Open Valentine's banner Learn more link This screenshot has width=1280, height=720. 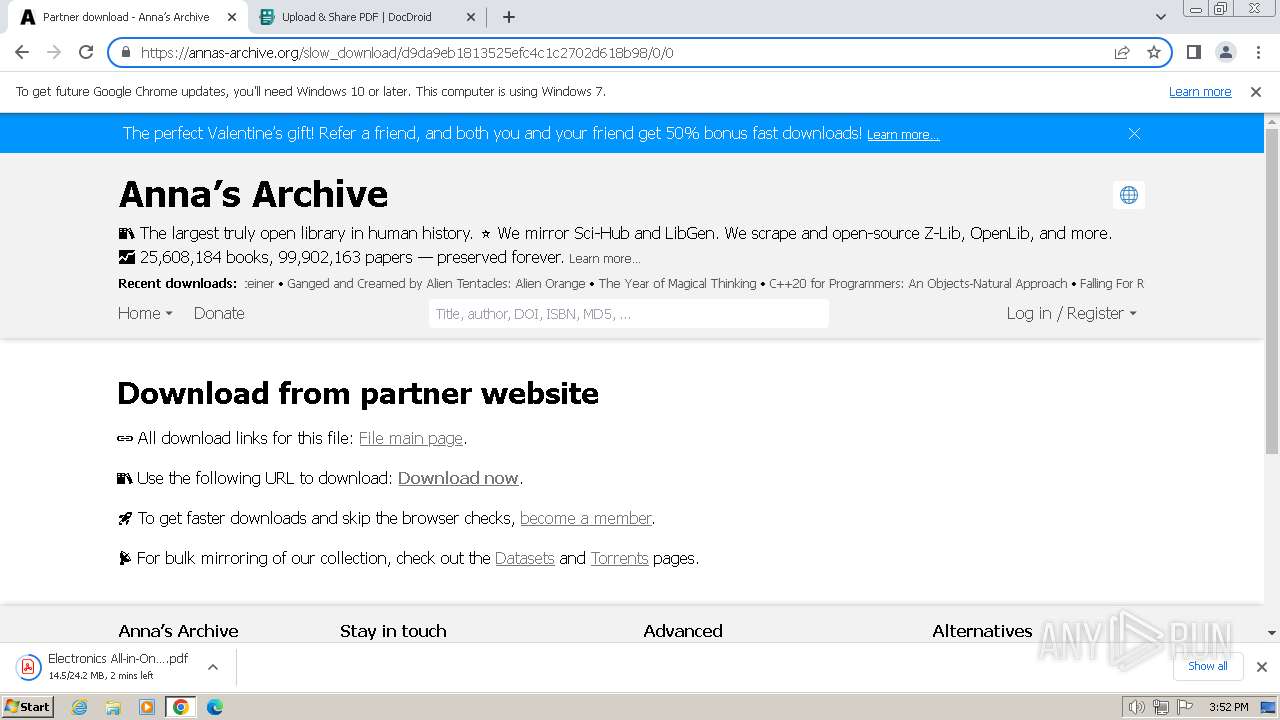coord(903,134)
